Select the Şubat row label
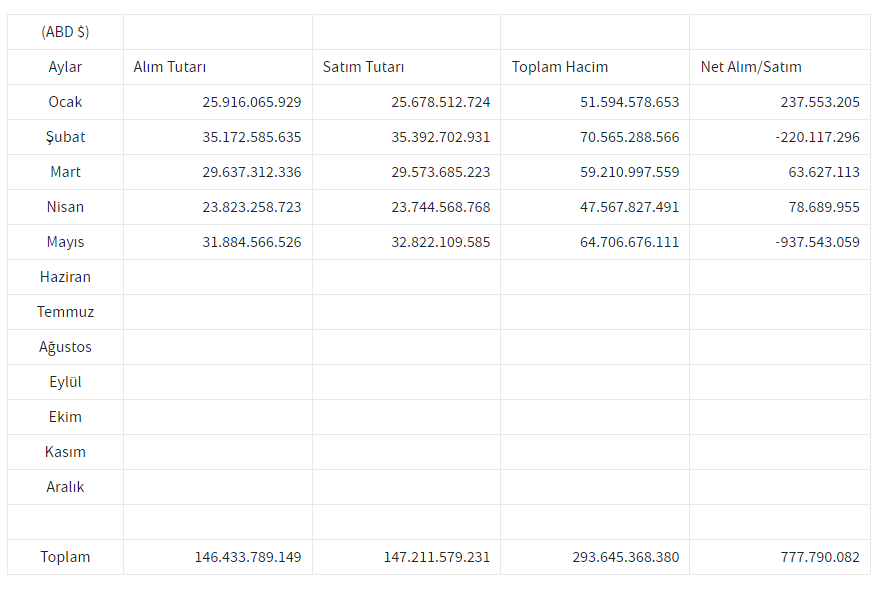Viewport: 893px width, 592px height. coord(65,137)
